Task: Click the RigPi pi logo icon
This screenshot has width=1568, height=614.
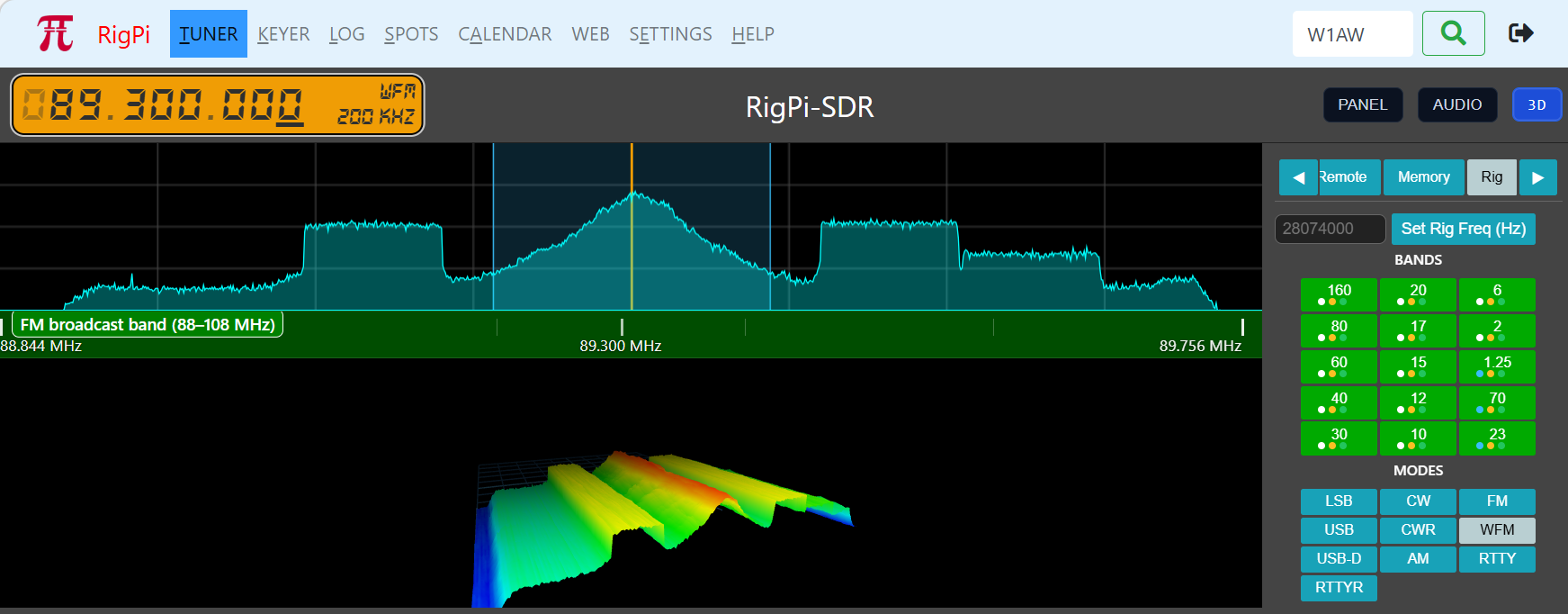Action: click(55, 34)
